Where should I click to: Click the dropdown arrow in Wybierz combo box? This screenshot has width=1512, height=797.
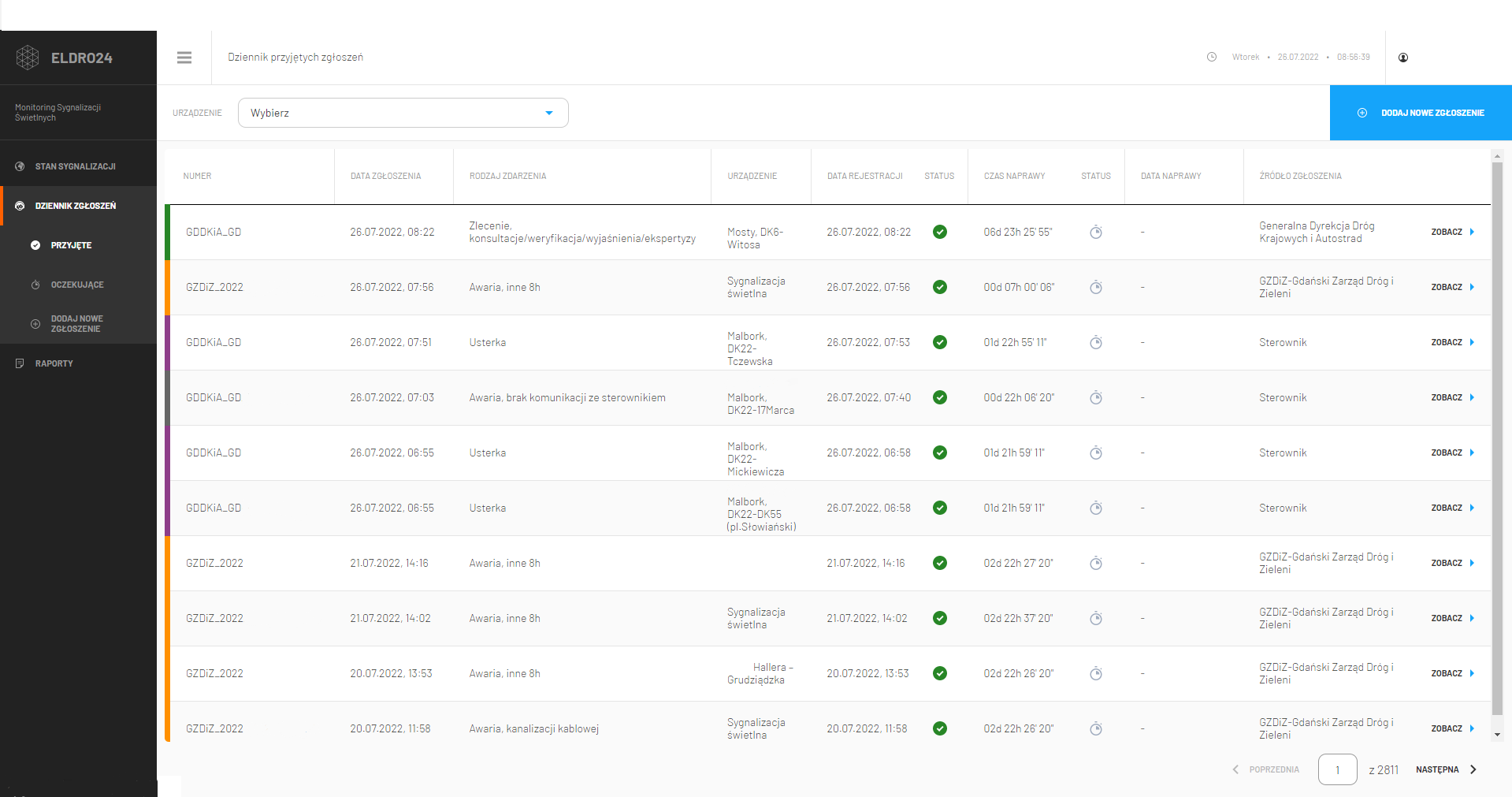tap(549, 113)
